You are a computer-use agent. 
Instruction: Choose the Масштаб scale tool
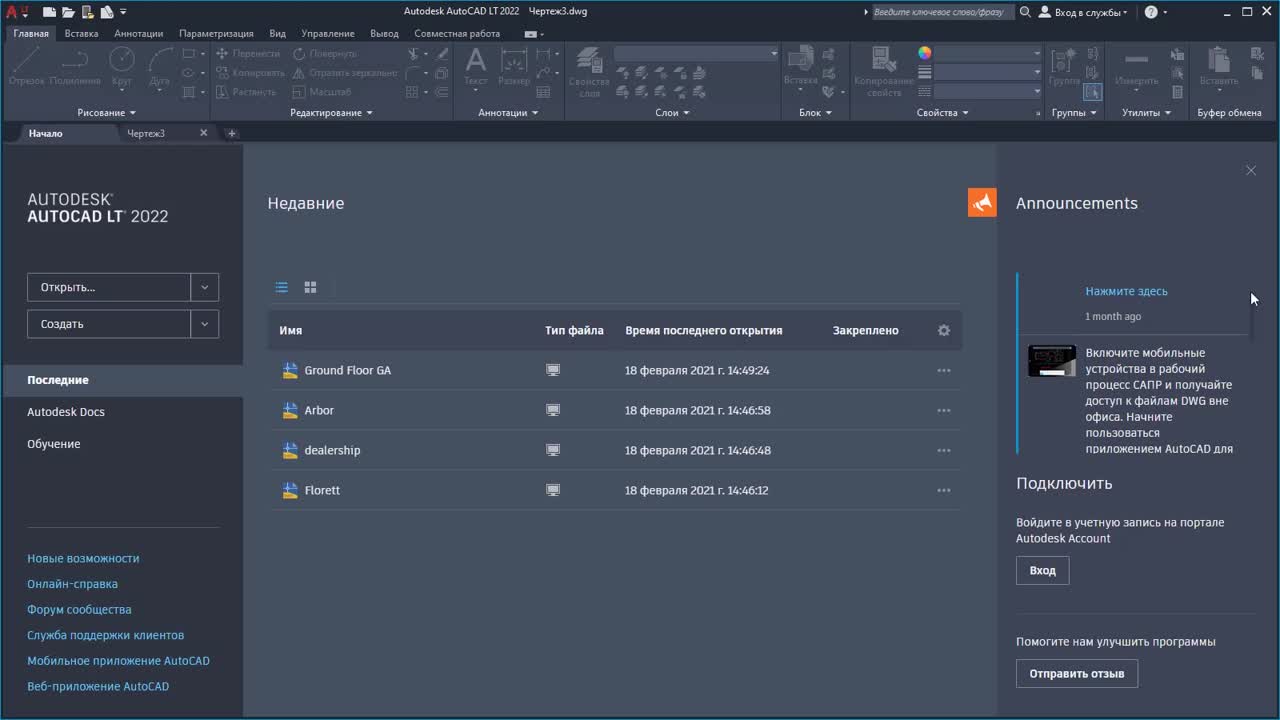pos(321,92)
